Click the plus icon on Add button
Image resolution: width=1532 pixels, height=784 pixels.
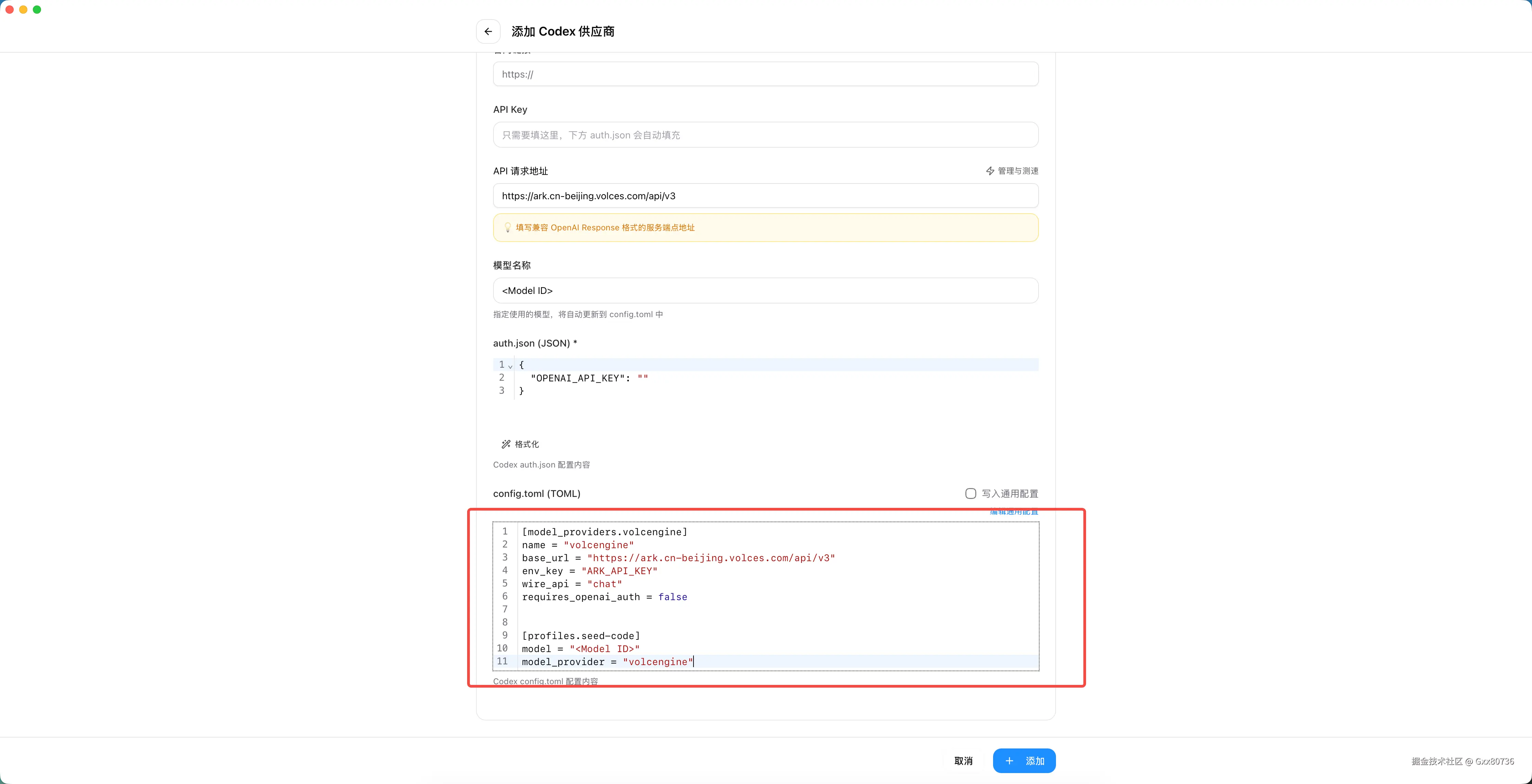click(1009, 761)
